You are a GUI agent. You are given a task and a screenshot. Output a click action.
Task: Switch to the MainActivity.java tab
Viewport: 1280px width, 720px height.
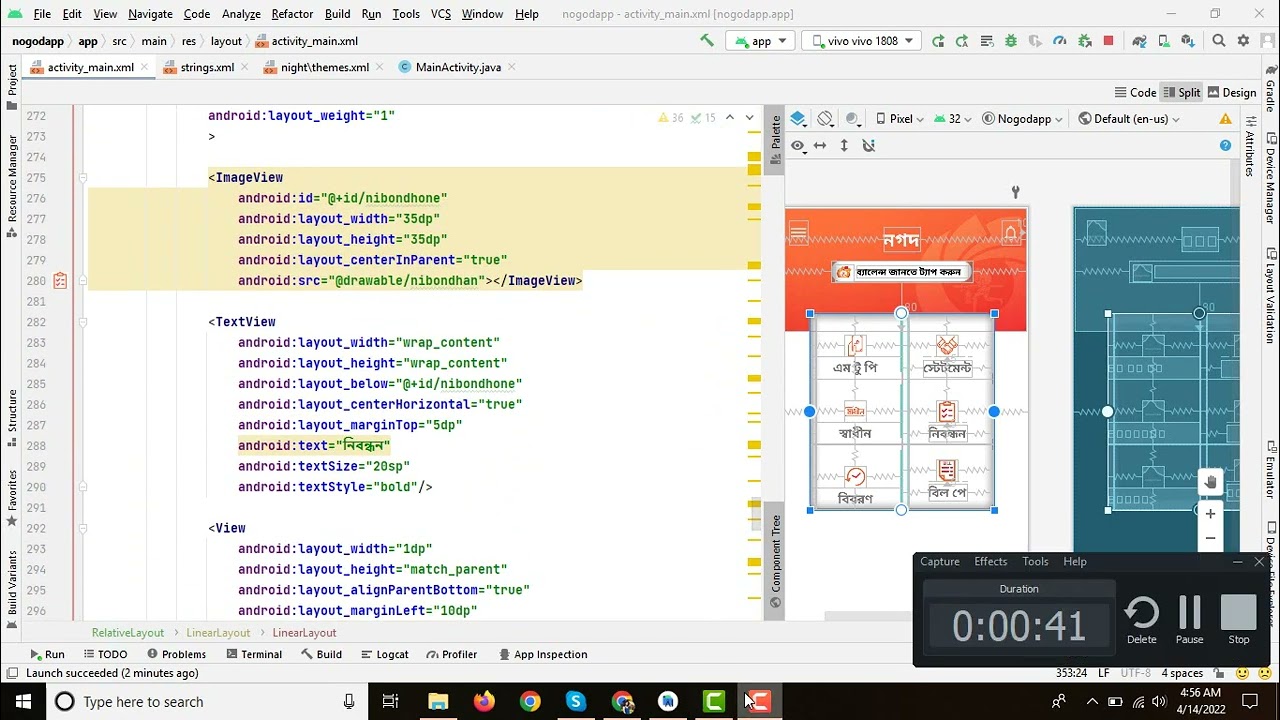click(x=458, y=67)
